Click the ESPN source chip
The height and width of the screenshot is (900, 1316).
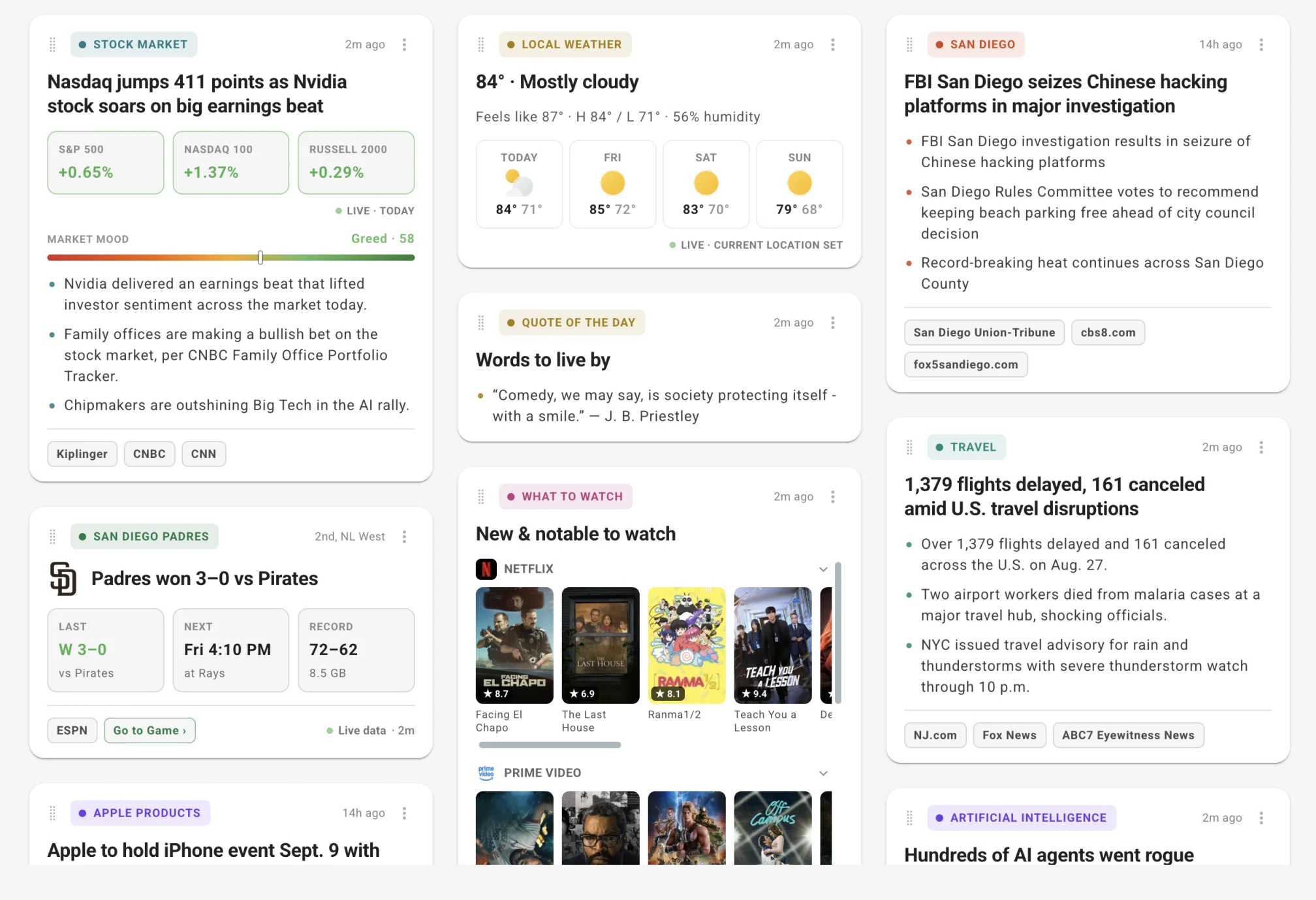(72, 730)
